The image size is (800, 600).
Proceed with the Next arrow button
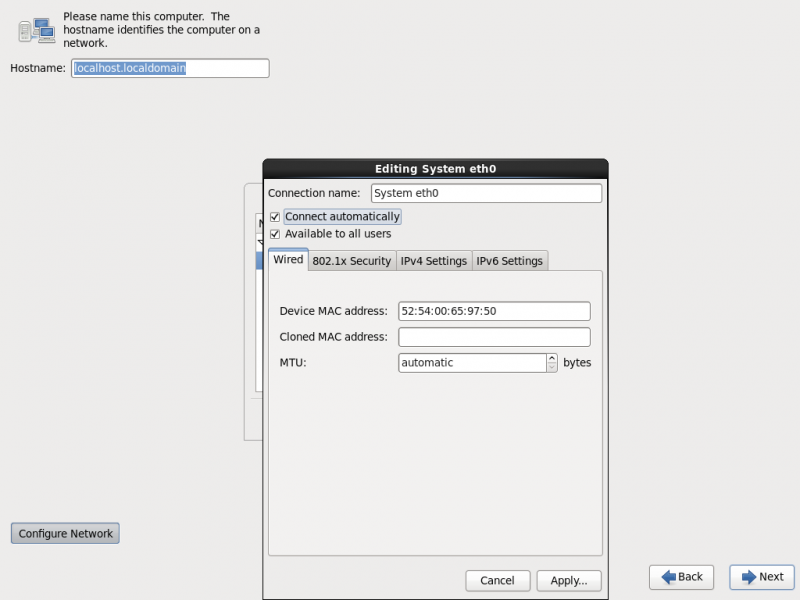(x=761, y=577)
